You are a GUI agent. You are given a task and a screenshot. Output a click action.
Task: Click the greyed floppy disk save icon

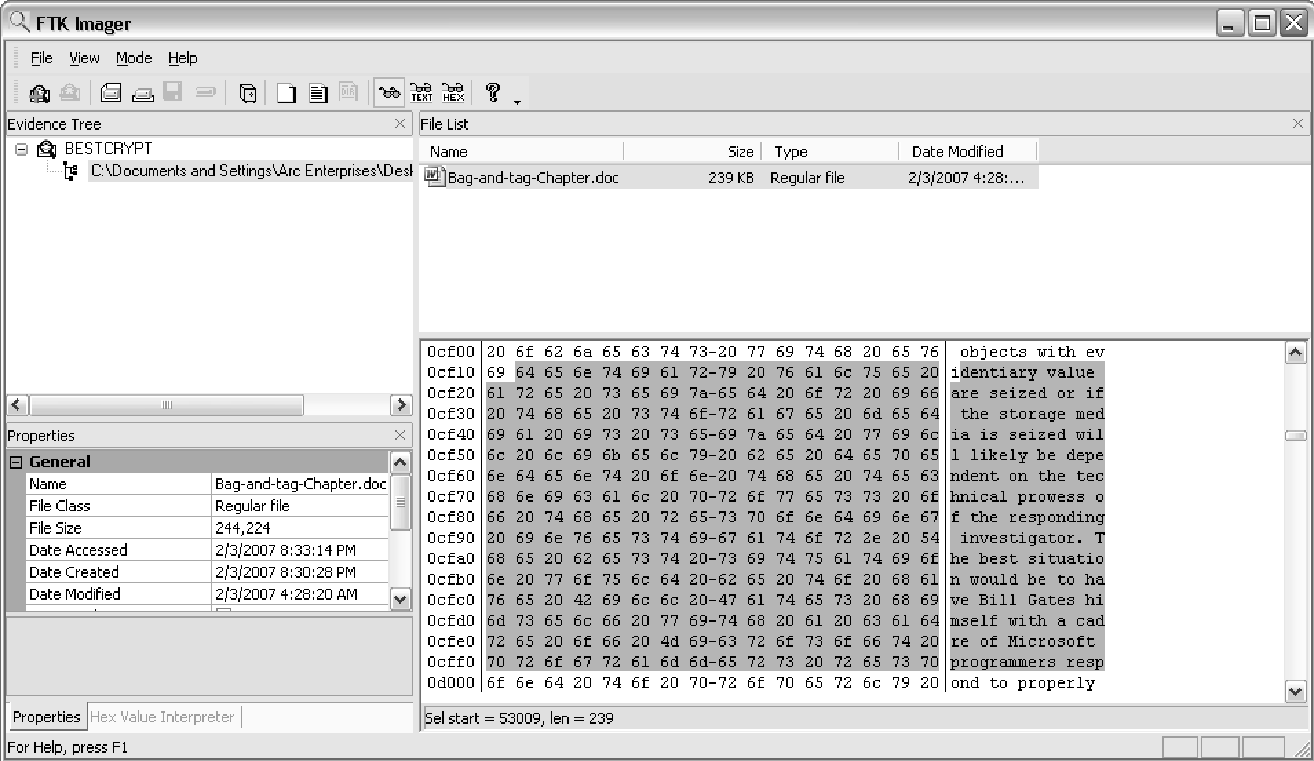(x=173, y=93)
